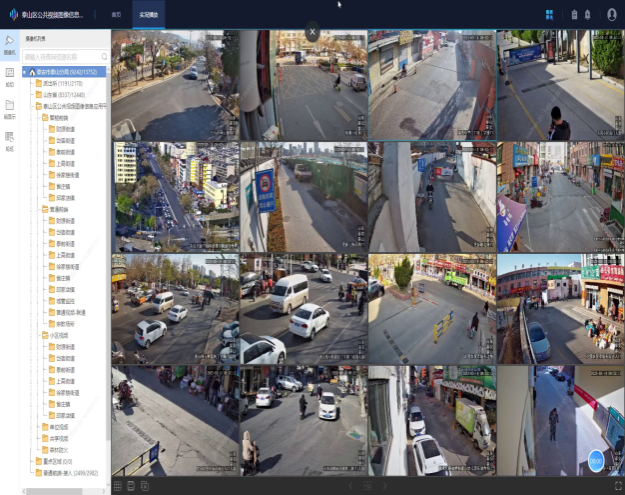Viewport: 625px width, 495px height.
Task: Open notifications via the bell icon
Action: [587, 14]
